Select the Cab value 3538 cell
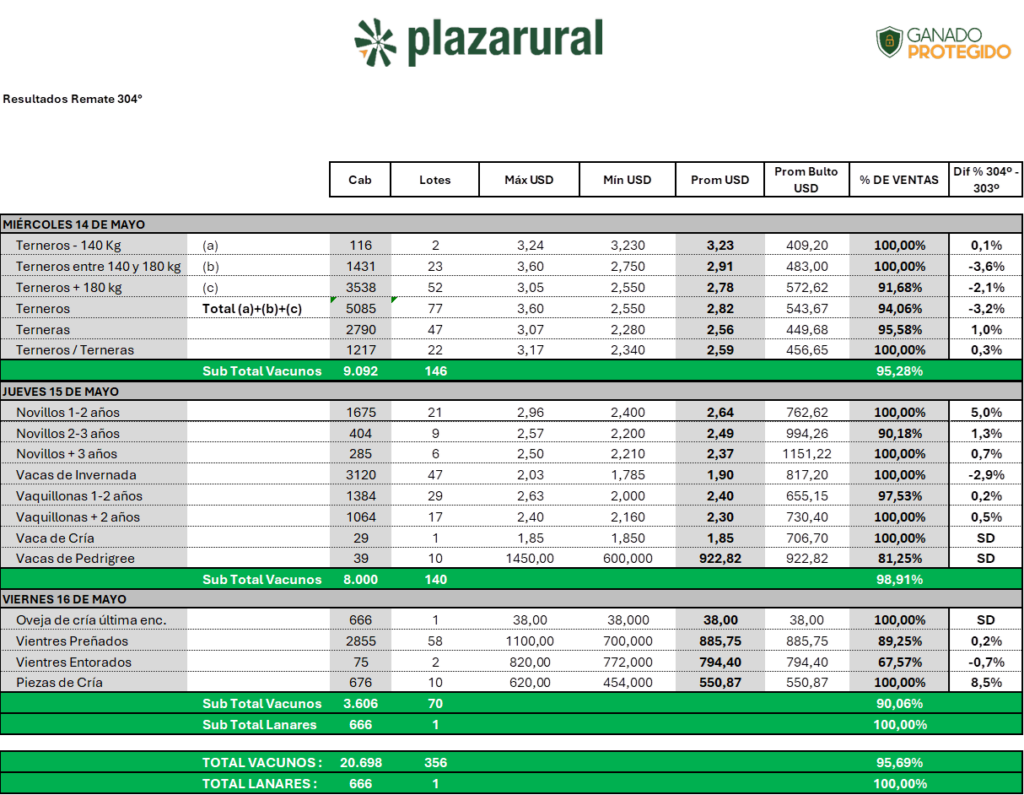 point(360,288)
